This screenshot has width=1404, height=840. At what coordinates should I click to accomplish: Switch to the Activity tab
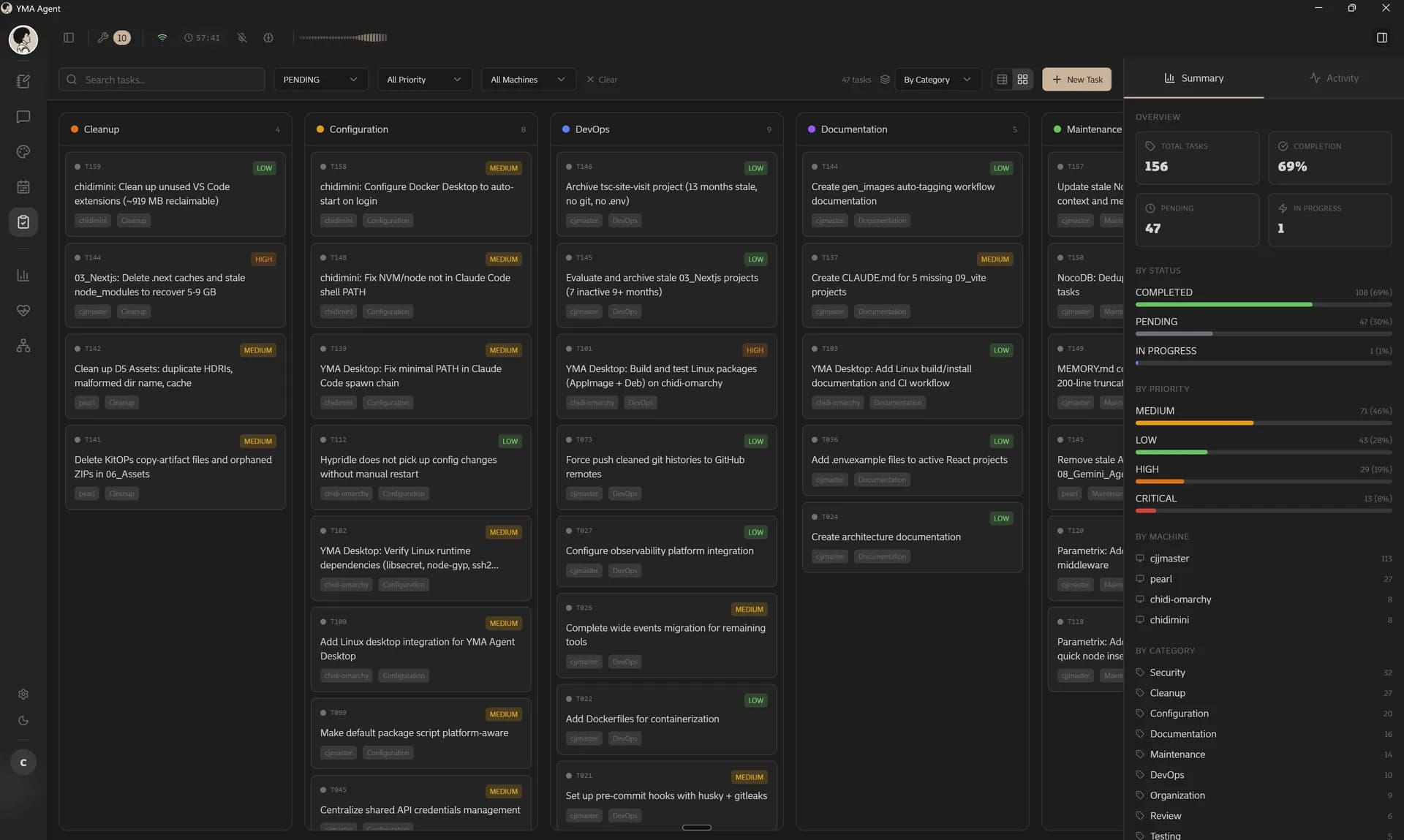[x=1335, y=78]
